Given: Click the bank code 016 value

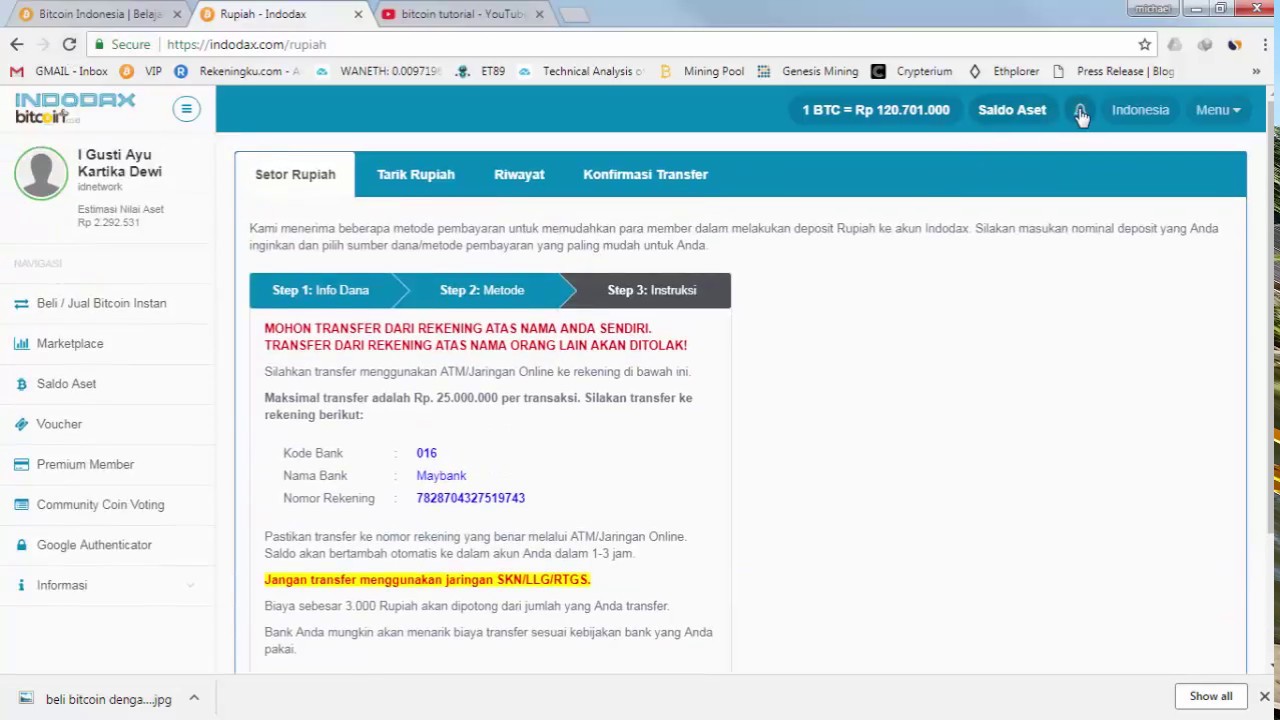Looking at the screenshot, I should [426, 453].
